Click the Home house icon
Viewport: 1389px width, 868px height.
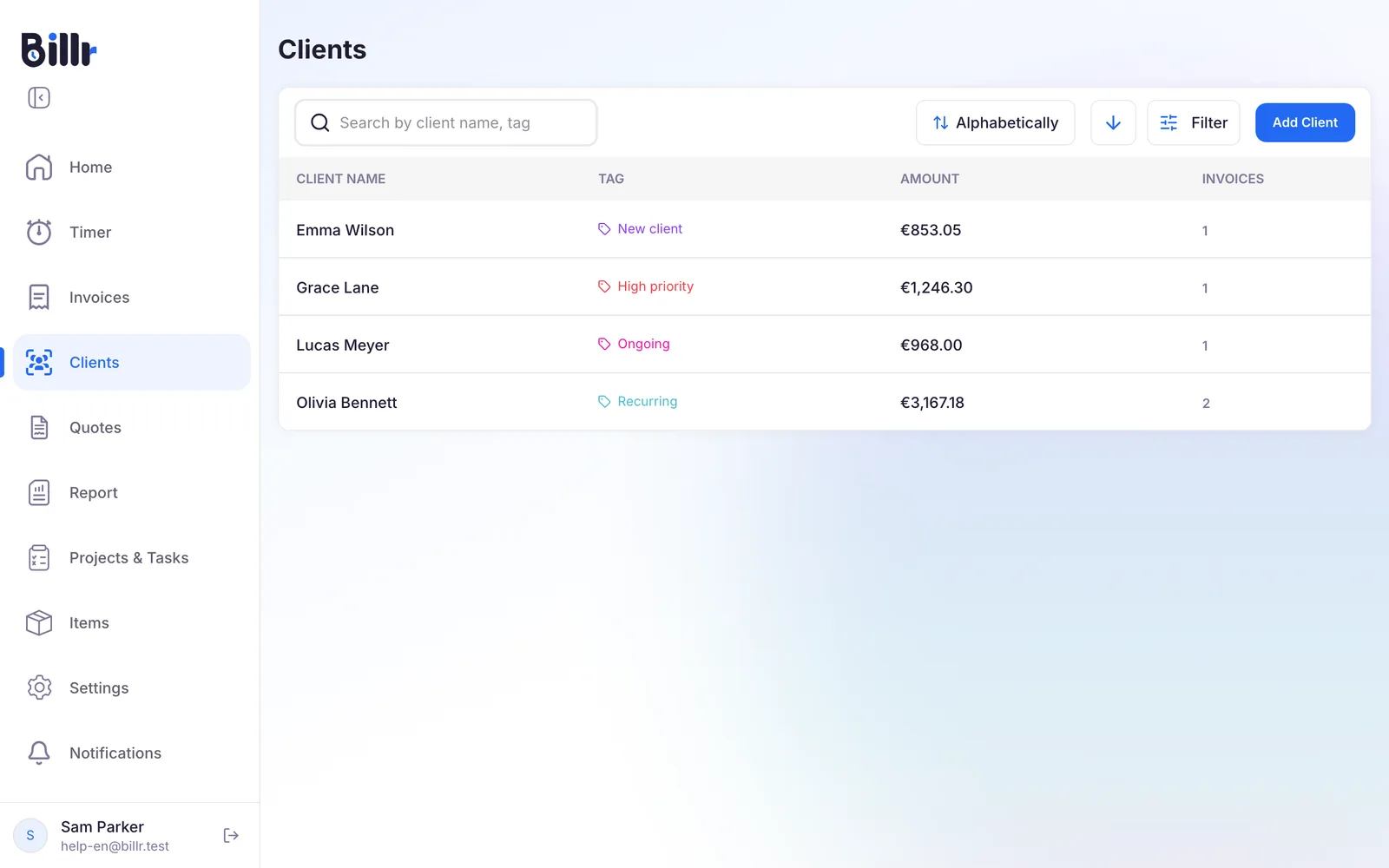pyautogui.click(x=39, y=167)
